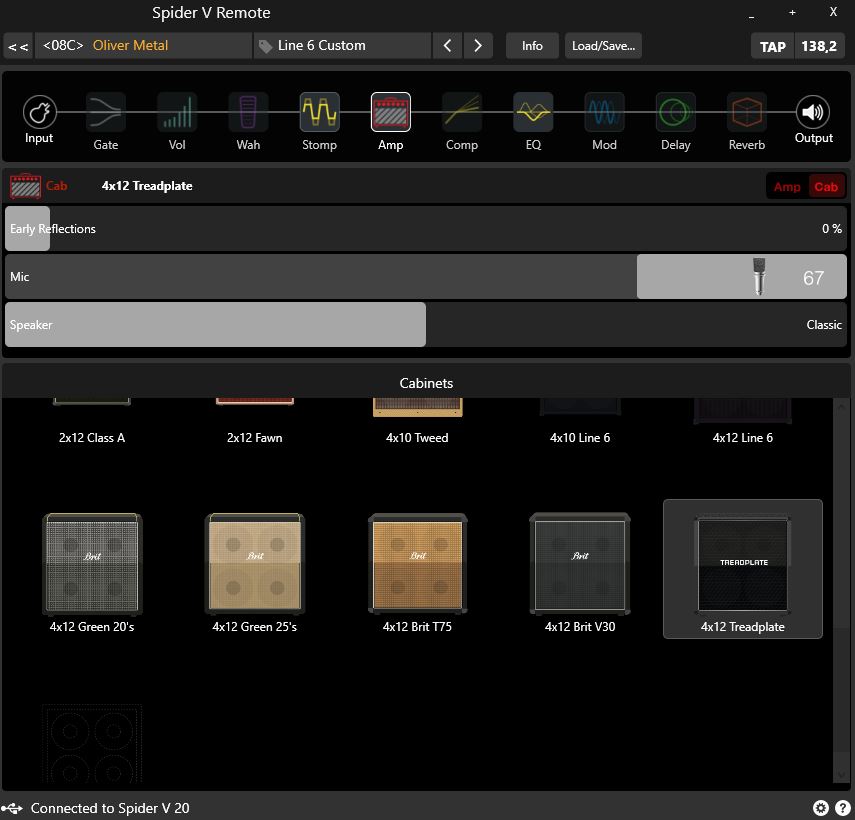The image size is (855, 820).
Task: Click the Cabinets list header
Action: tap(426, 383)
